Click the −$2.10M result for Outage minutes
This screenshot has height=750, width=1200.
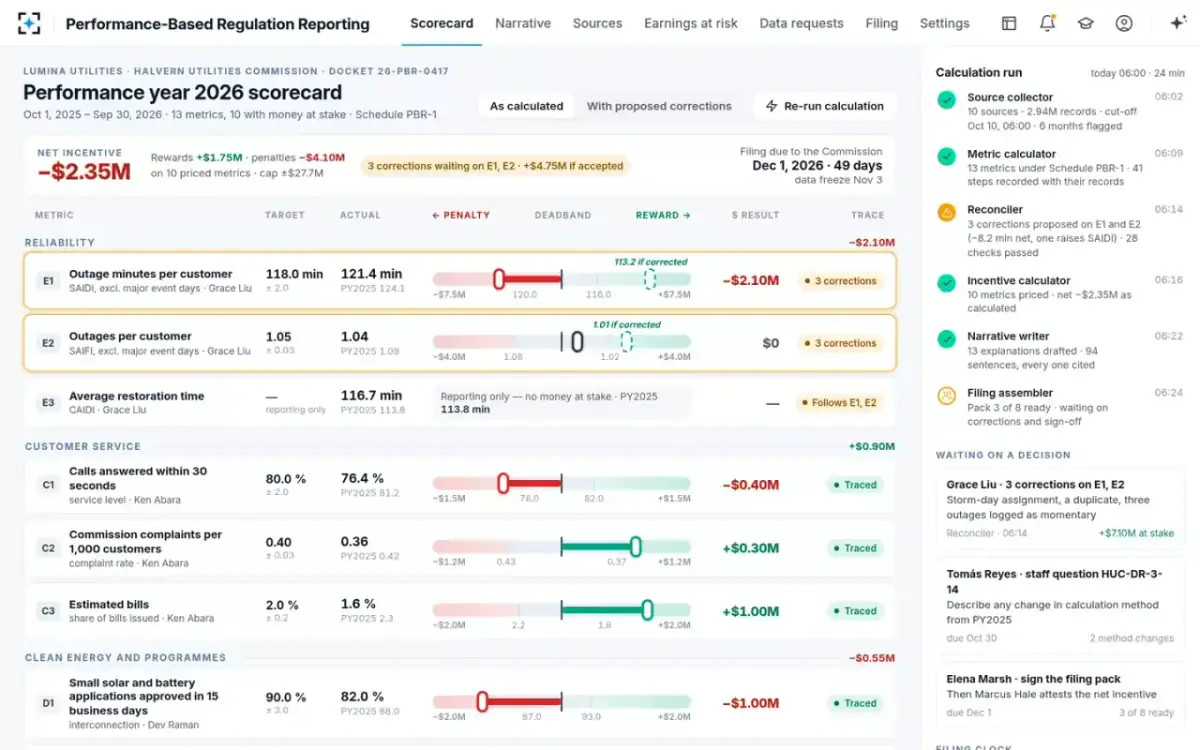pyautogui.click(x=751, y=281)
